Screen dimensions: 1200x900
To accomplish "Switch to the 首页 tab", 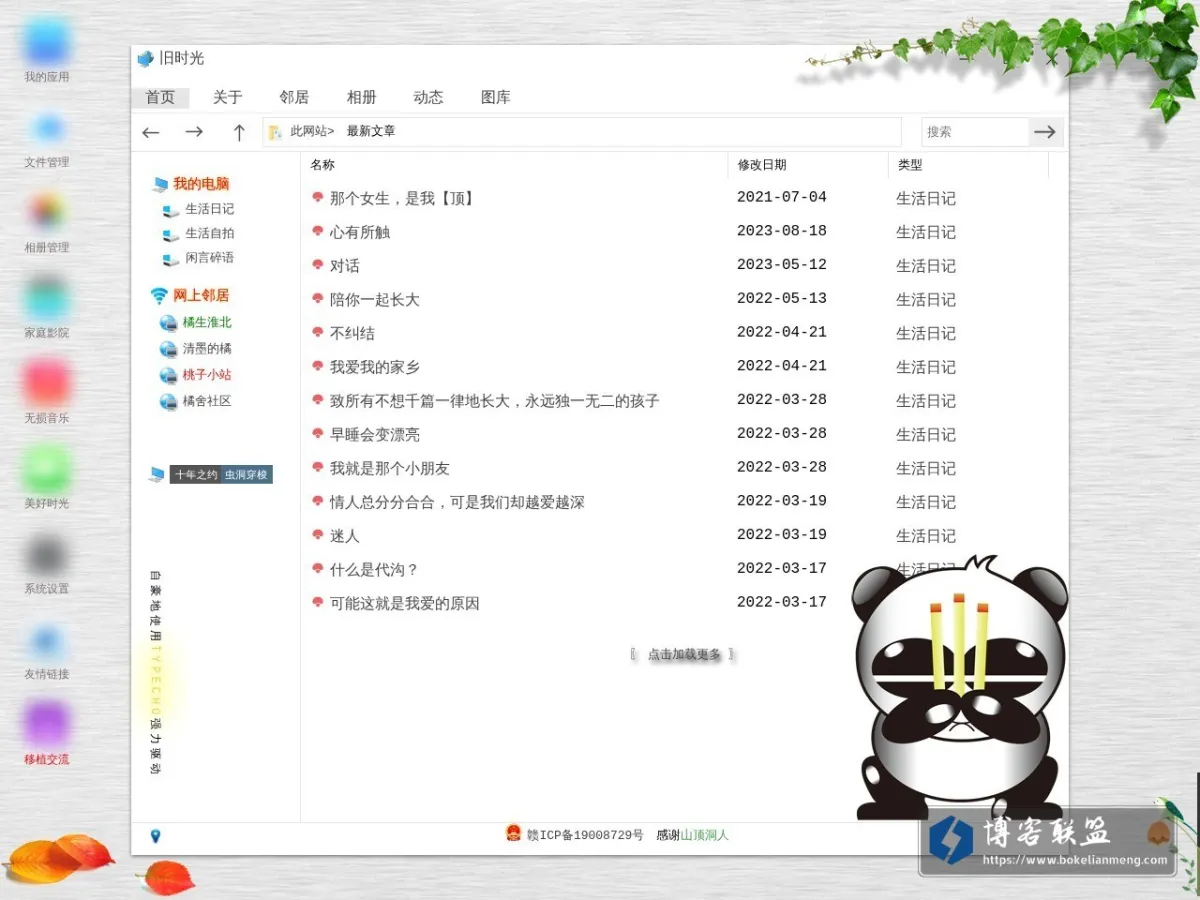I will 160,97.
